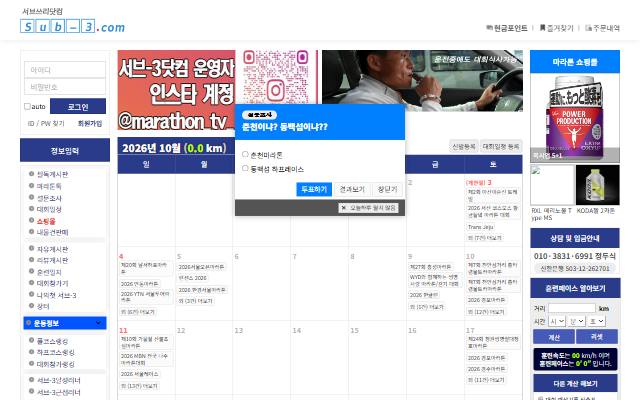
Task: Click the 회원가입 link
Action: click(90, 123)
